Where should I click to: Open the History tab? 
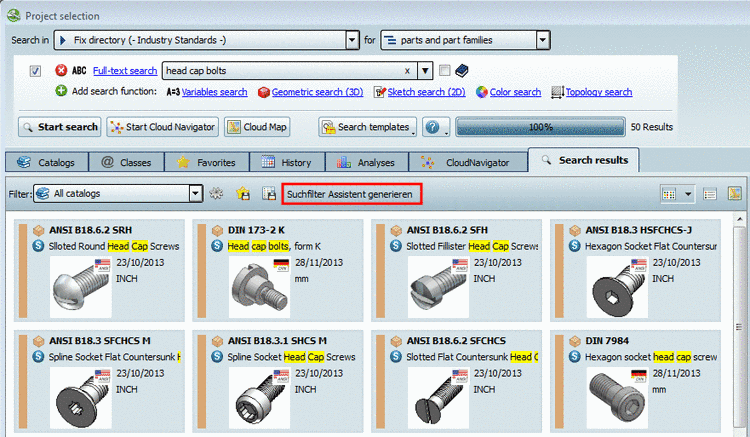(287, 163)
